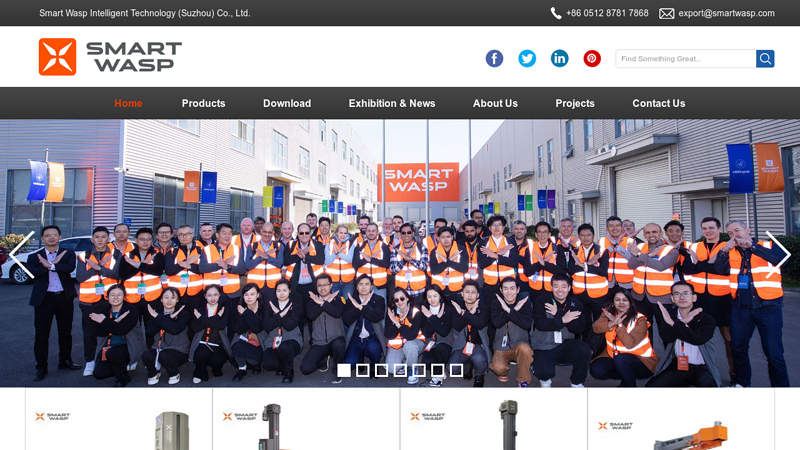The height and width of the screenshot is (450, 800).
Task: Click the Smart Wasp logo
Action: coord(110,57)
